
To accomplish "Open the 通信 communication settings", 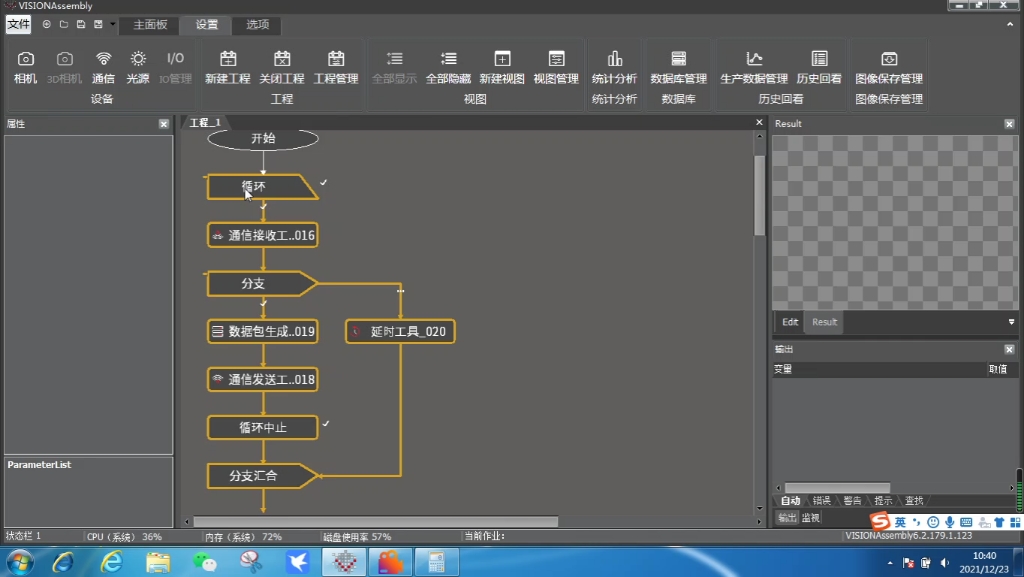I will point(103,67).
